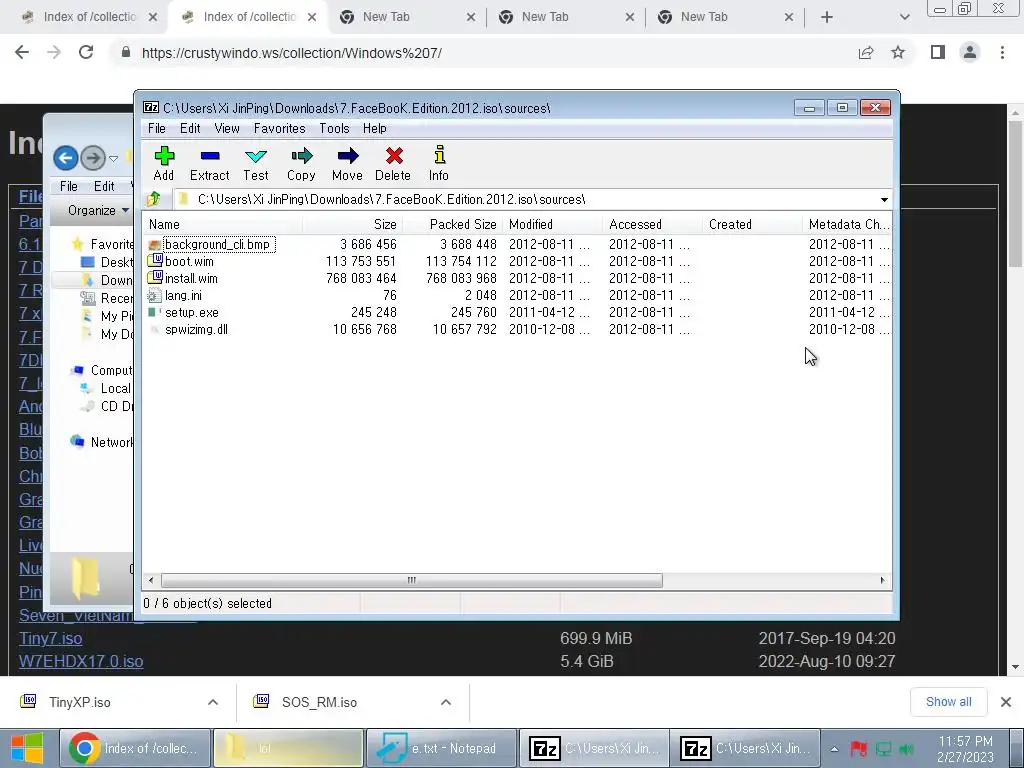Close the downloads bar
The height and width of the screenshot is (768, 1024).
[1006, 702]
